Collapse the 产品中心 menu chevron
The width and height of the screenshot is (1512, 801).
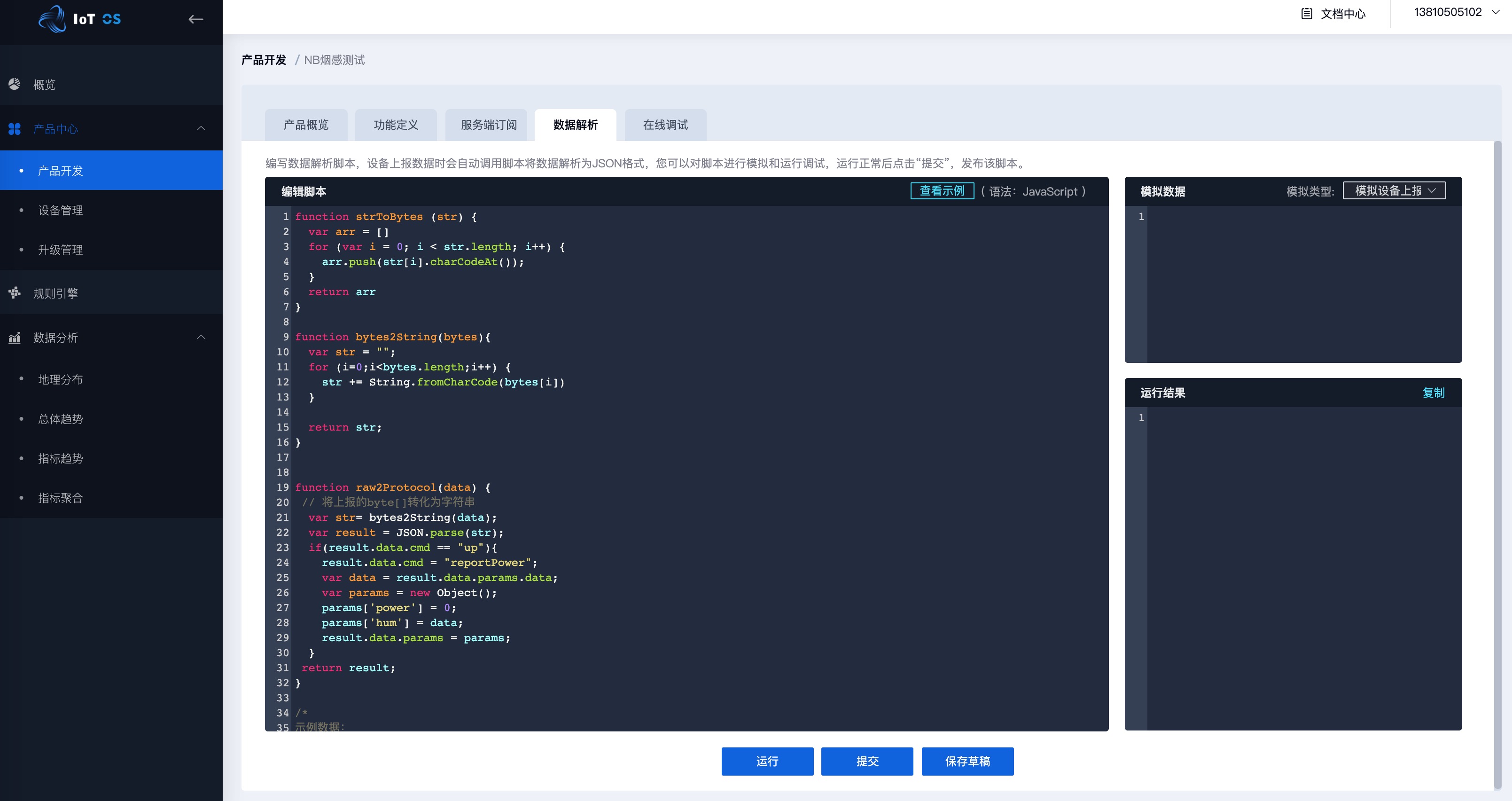tap(201, 129)
